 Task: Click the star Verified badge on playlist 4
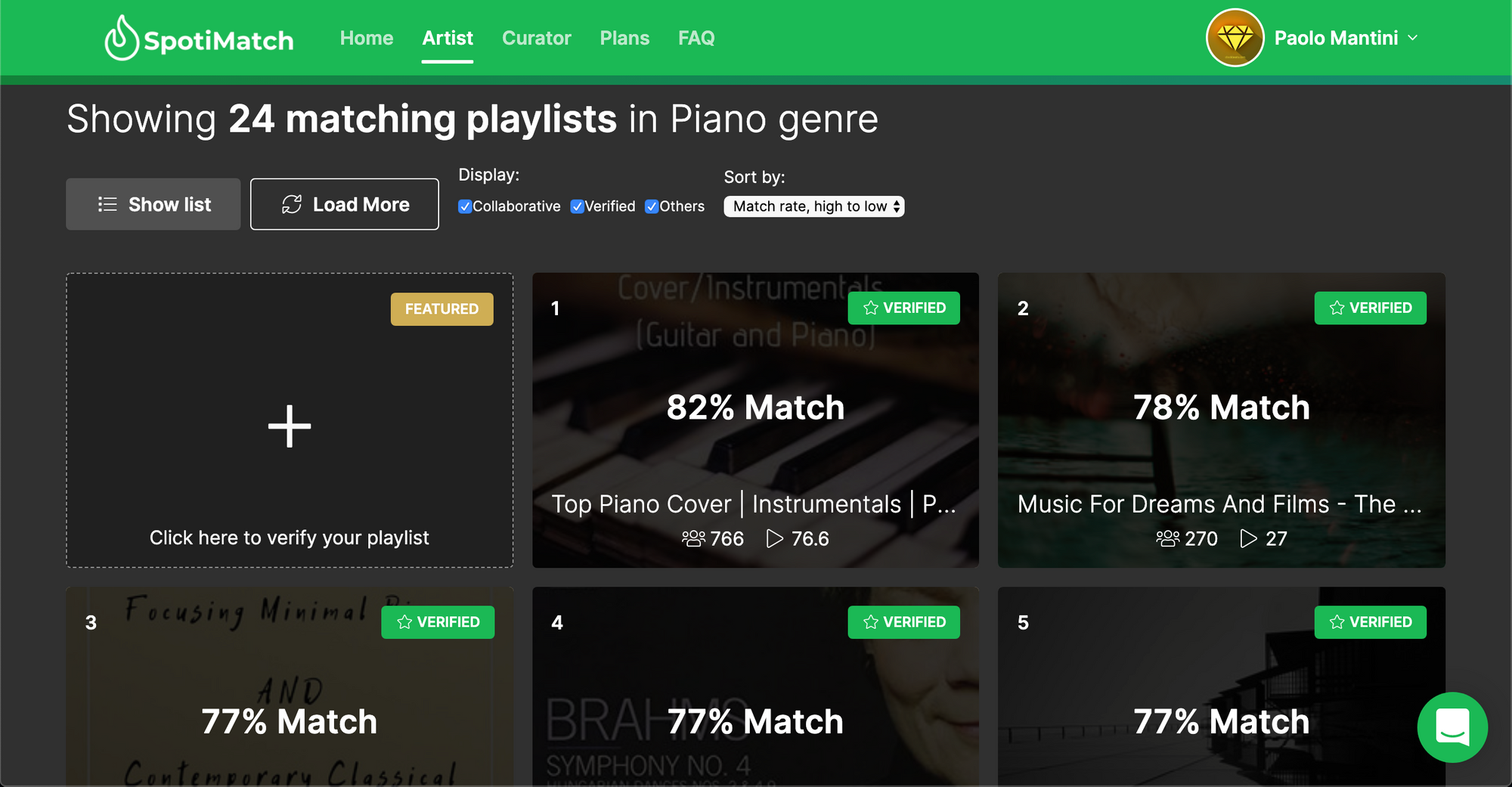pyautogui.click(x=904, y=622)
